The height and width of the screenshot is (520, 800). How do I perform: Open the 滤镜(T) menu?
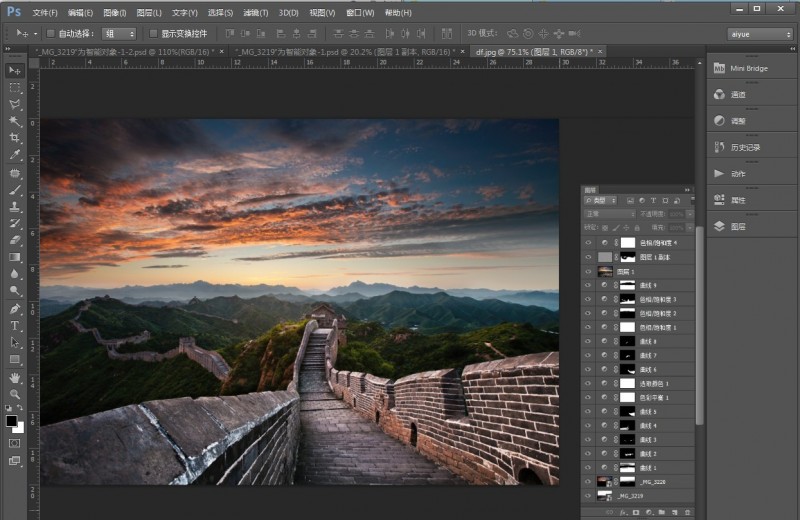pos(256,13)
